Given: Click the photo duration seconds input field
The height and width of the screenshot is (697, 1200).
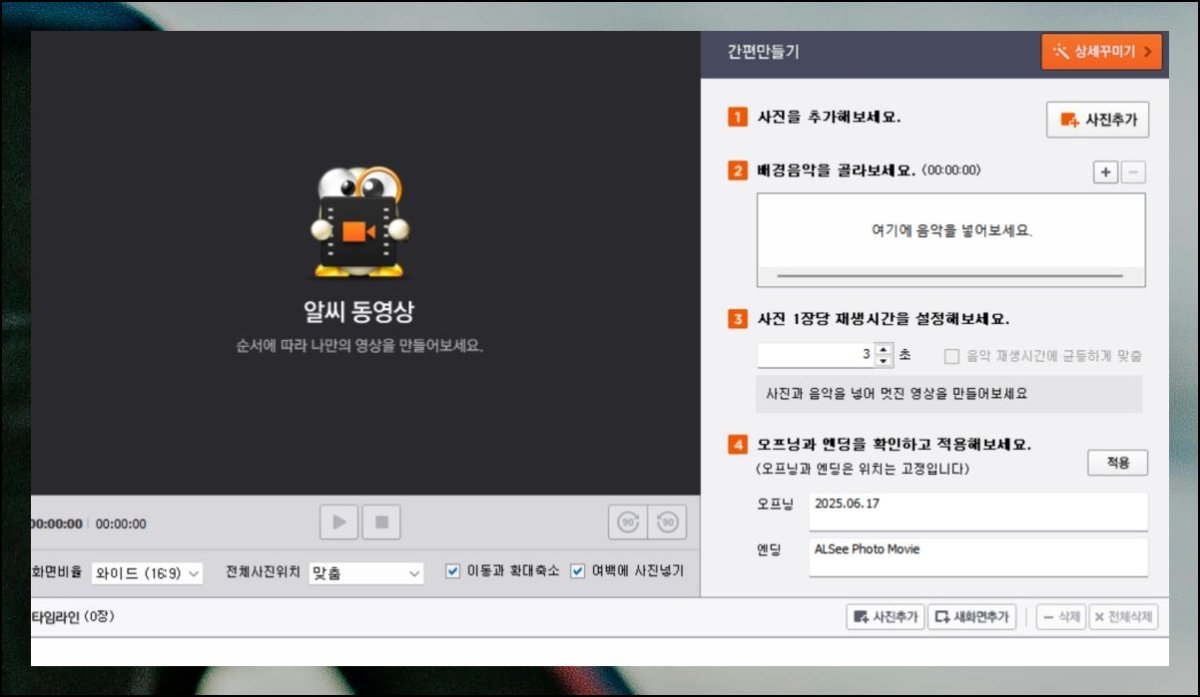Looking at the screenshot, I should (x=815, y=354).
